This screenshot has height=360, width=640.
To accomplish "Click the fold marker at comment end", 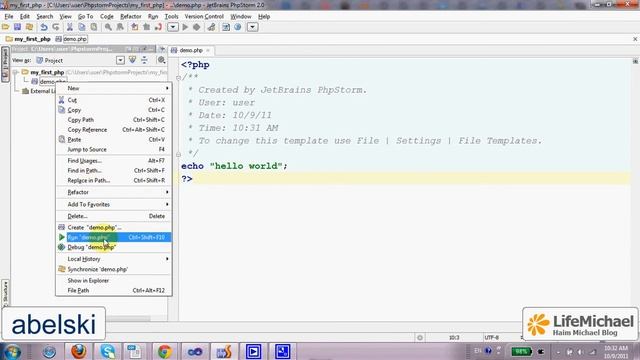I will click(x=178, y=154).
